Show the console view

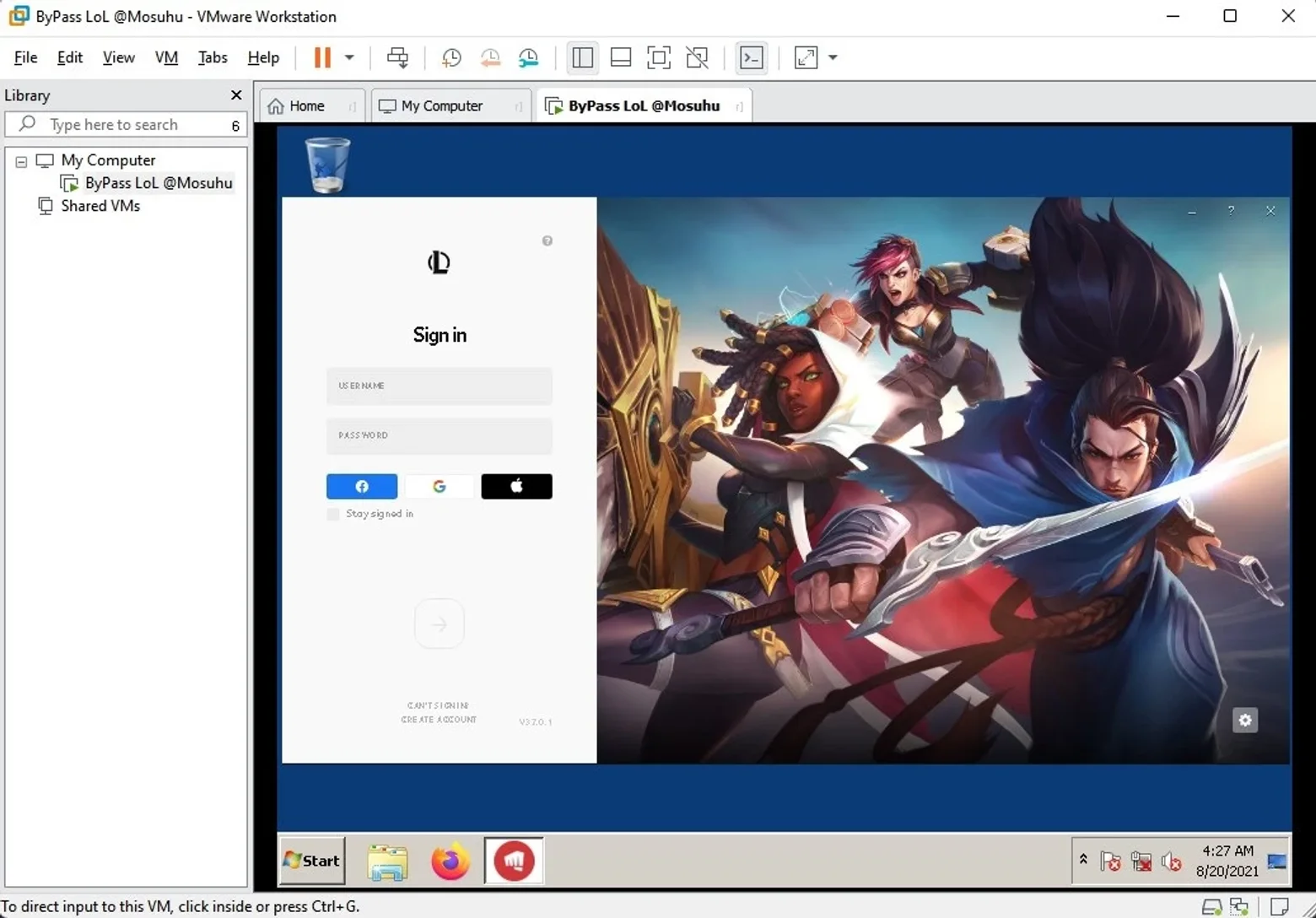[x=751, y=57]
